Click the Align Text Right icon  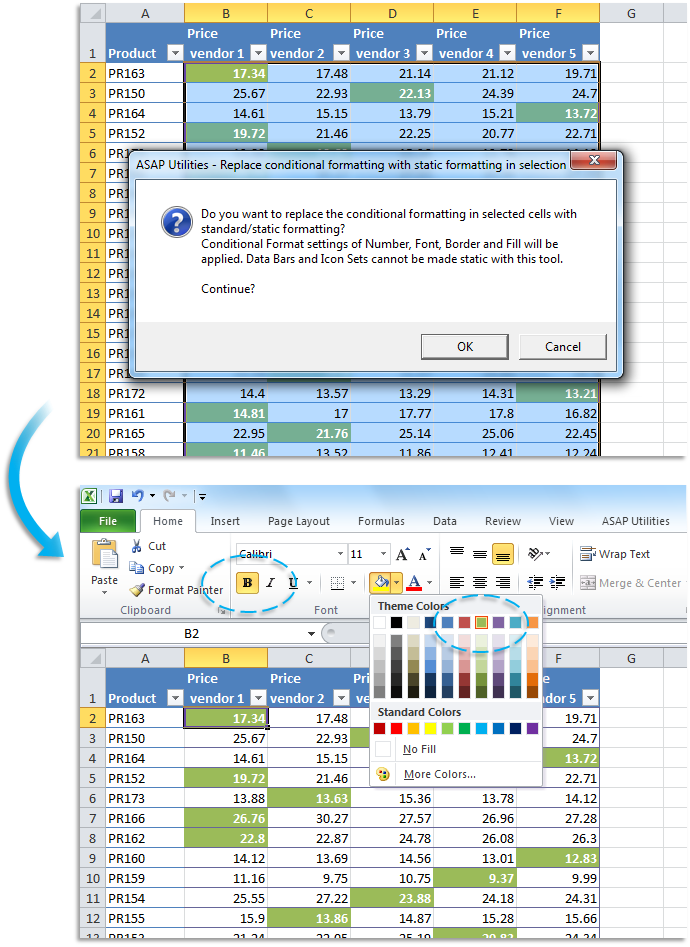tap(503, 583)
